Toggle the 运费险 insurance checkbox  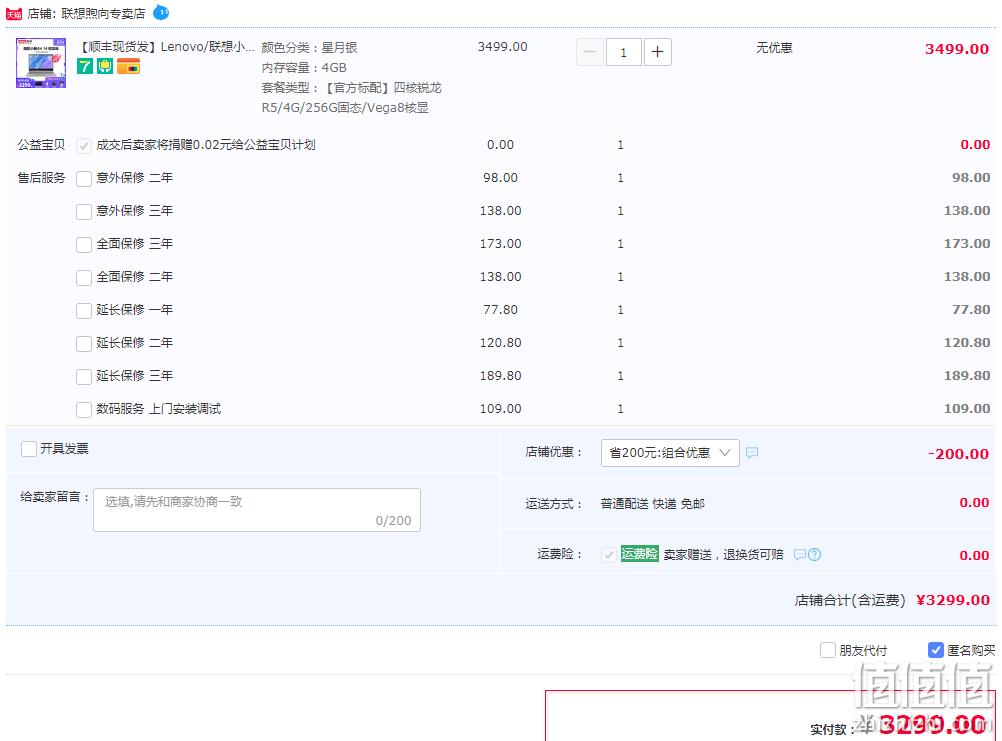coord(608,554)
